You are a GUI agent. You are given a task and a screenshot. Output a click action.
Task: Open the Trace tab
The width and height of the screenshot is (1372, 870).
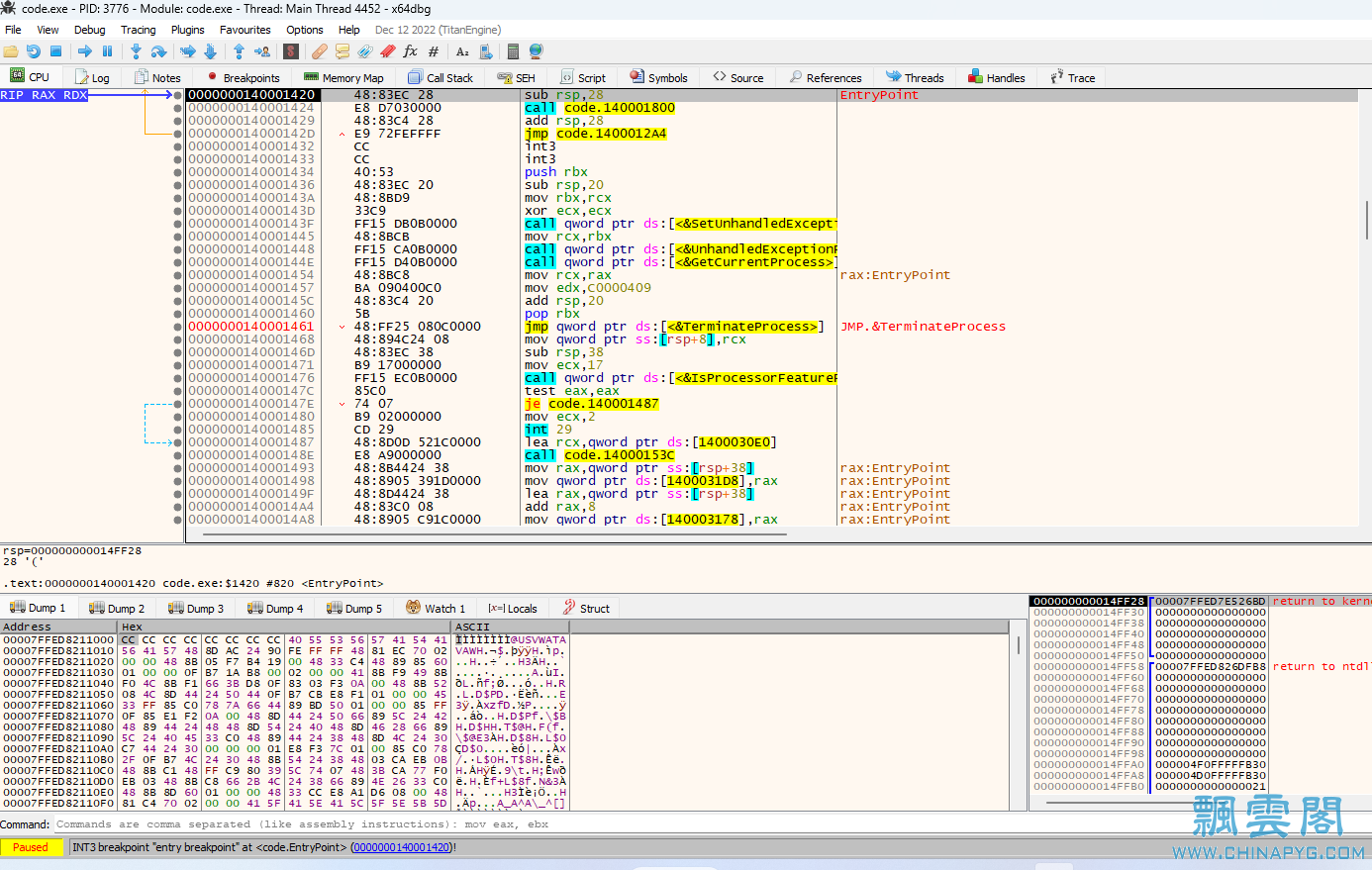[1073, 77]
